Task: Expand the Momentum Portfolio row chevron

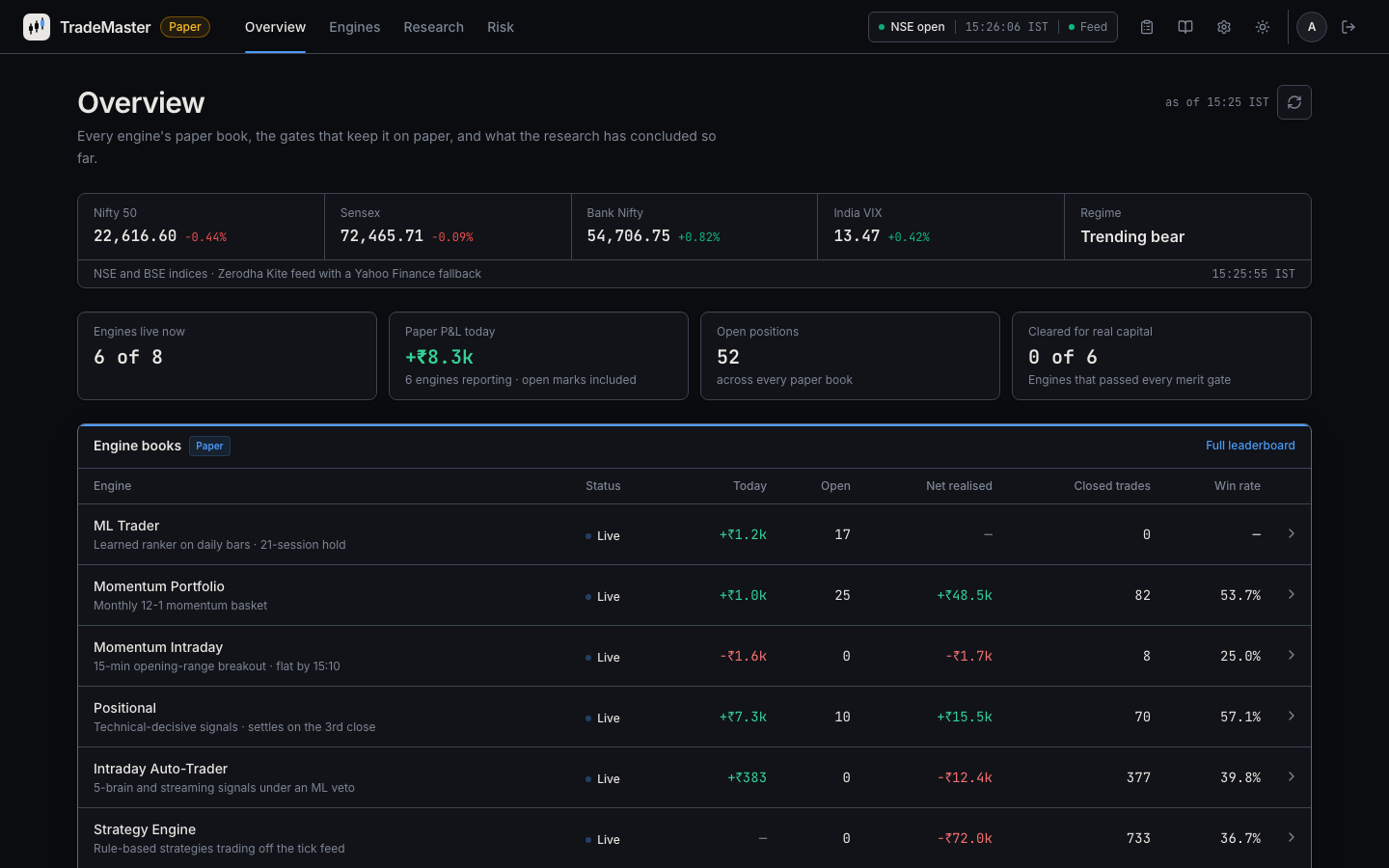Action: [1291, 594]
